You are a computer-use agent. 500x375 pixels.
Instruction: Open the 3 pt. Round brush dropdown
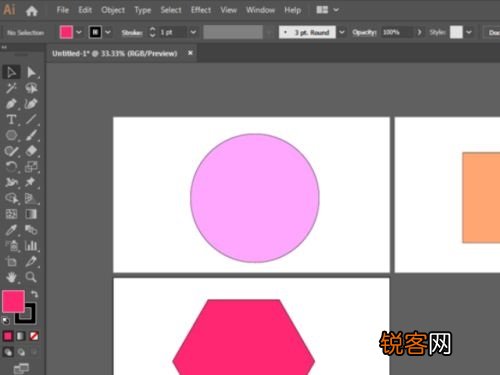coord(342,32)
